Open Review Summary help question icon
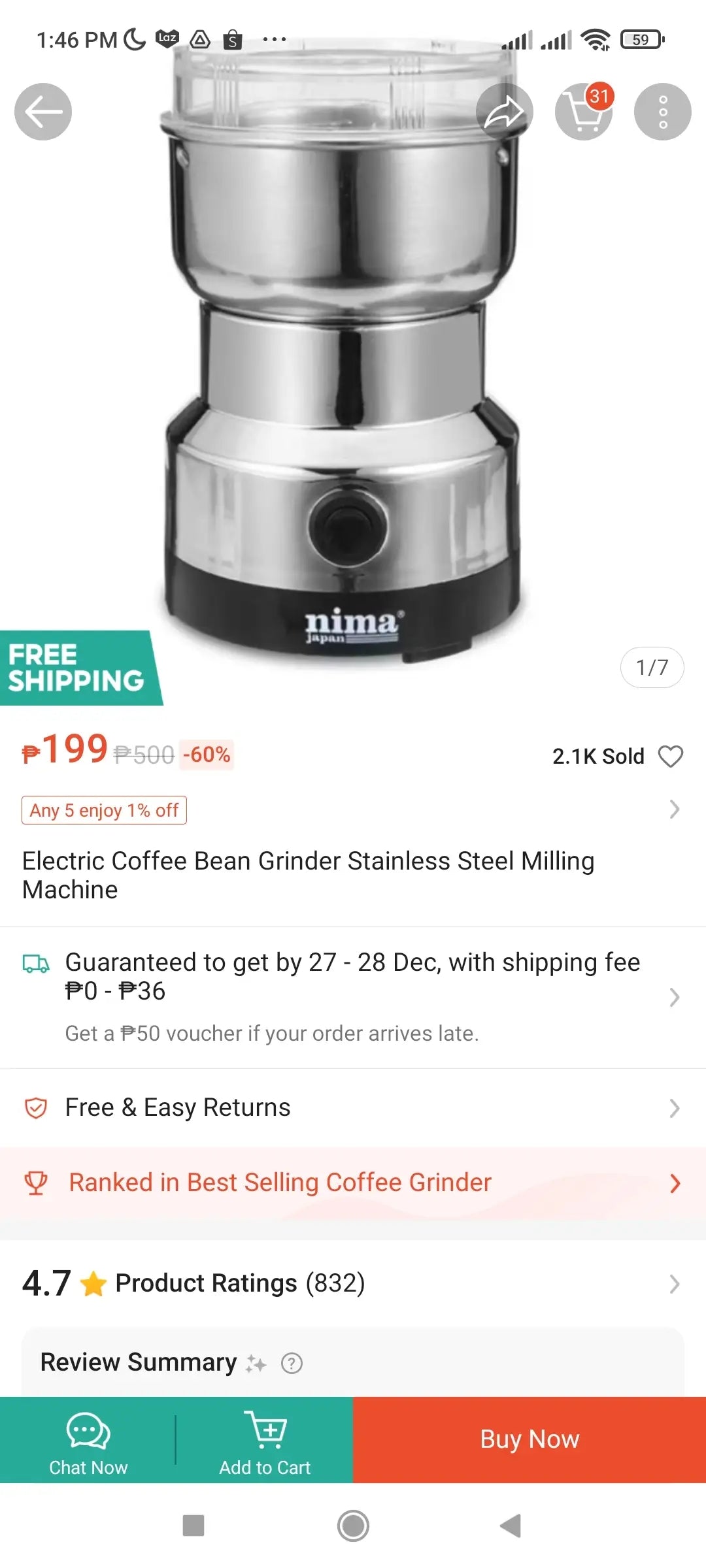This screenshot has width=706, height=1568. pos(292,1364)
